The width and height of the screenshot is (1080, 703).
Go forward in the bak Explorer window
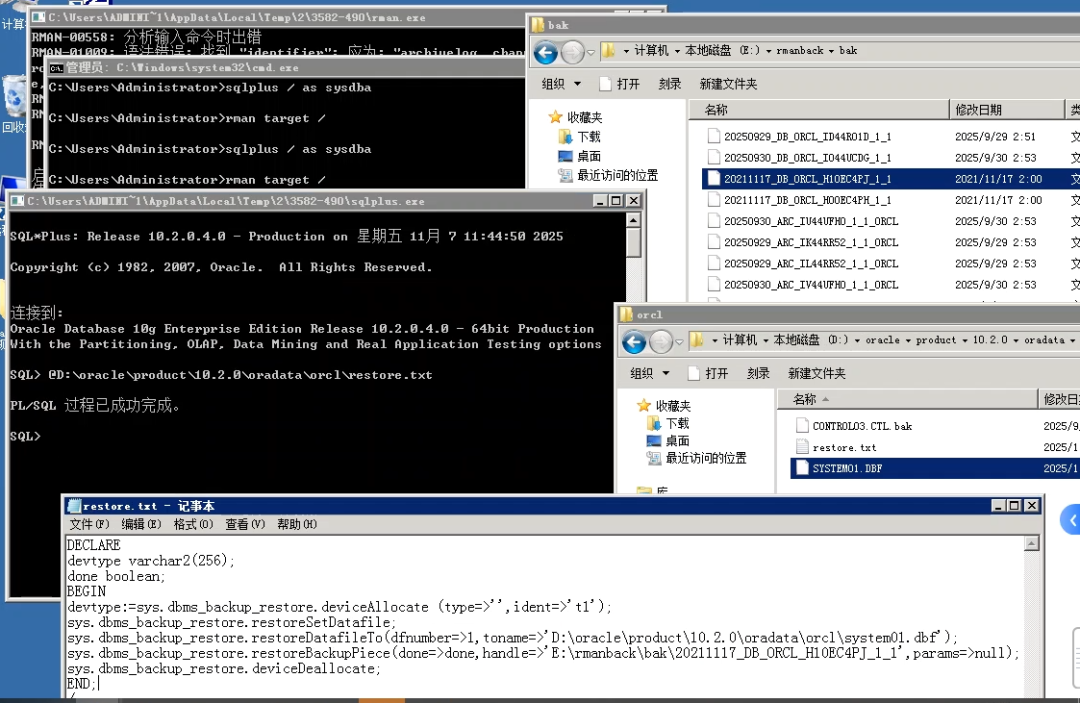tap(572, 52)
